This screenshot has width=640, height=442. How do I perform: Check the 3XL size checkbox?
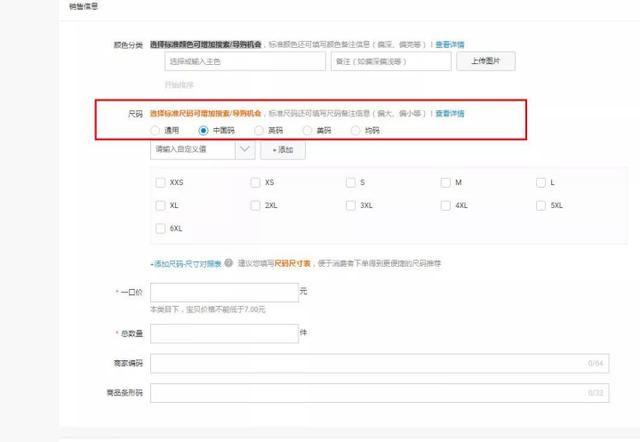(x=351, y=205)
